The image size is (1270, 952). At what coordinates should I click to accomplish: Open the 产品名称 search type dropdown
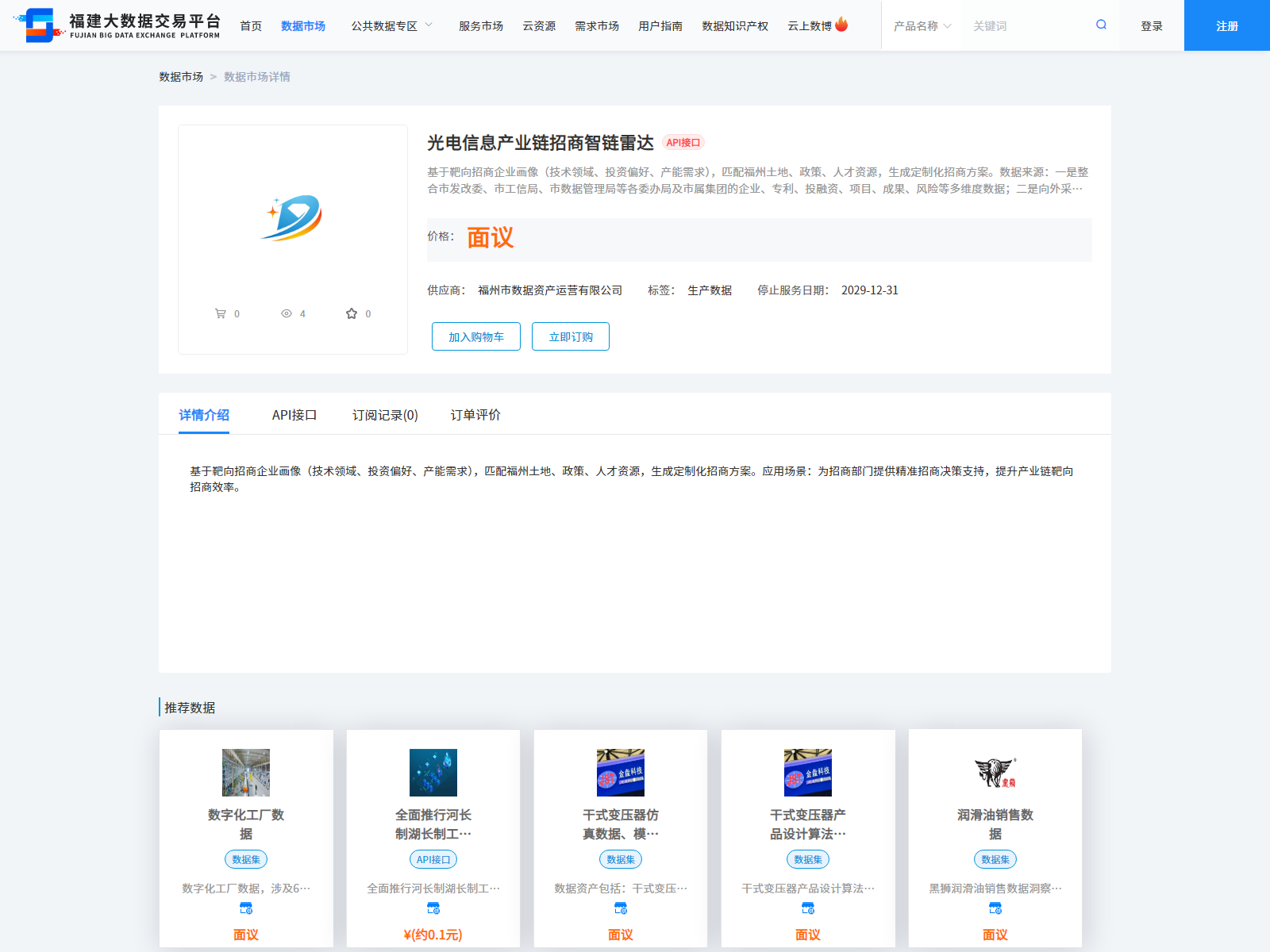922,25
